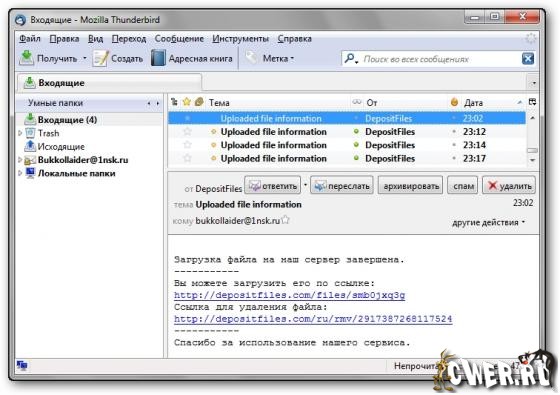560x395 pixels.
Task: Toggle read status of 23:14 message
Action: coord(356,145)
